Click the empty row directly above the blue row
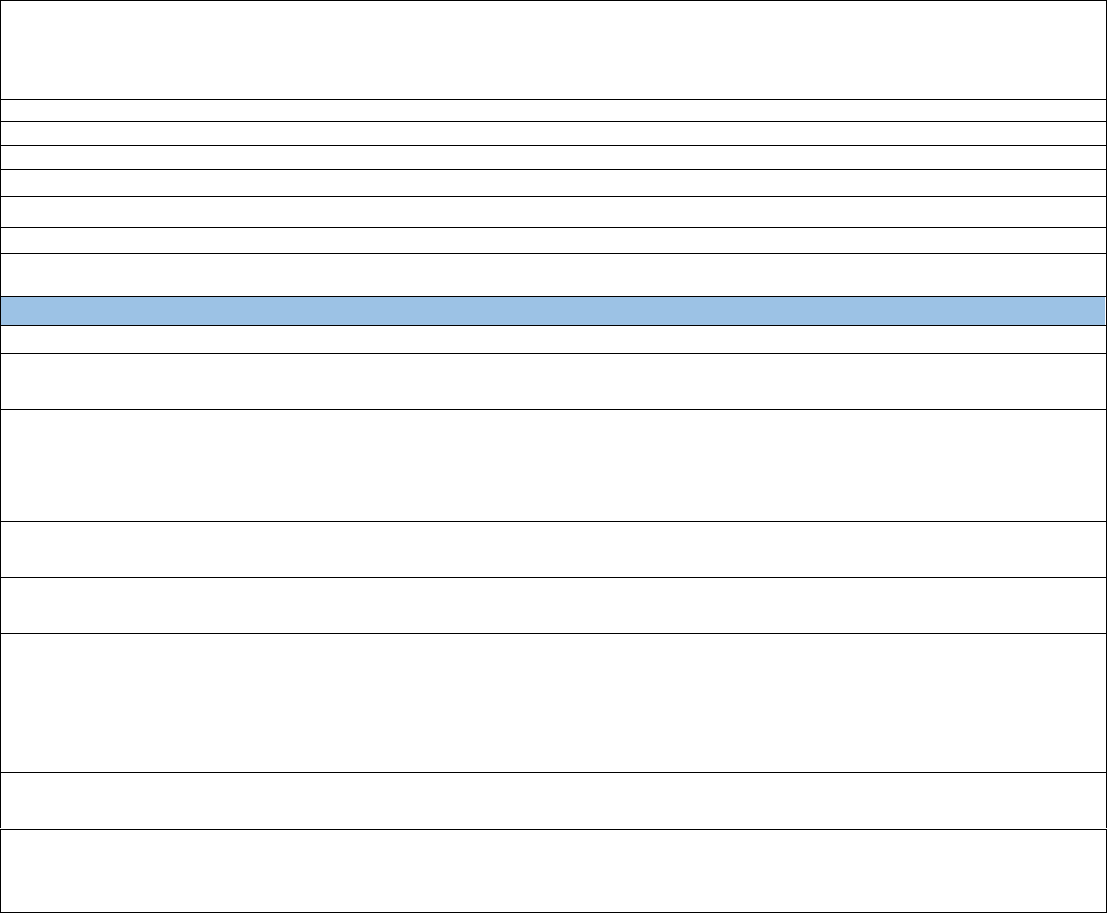The height and width of the screenshot is (913, 1107). point(553,275)
